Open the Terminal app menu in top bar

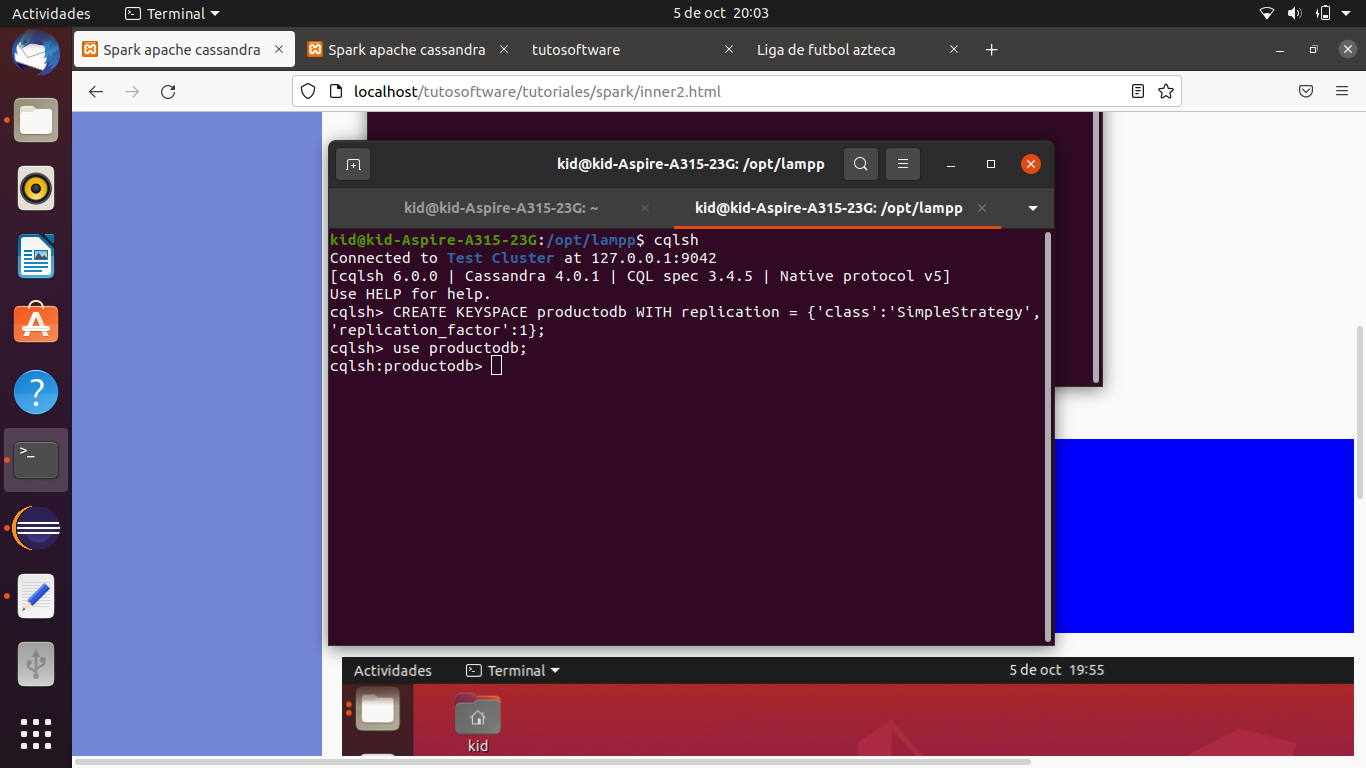(x=172, y=14)
